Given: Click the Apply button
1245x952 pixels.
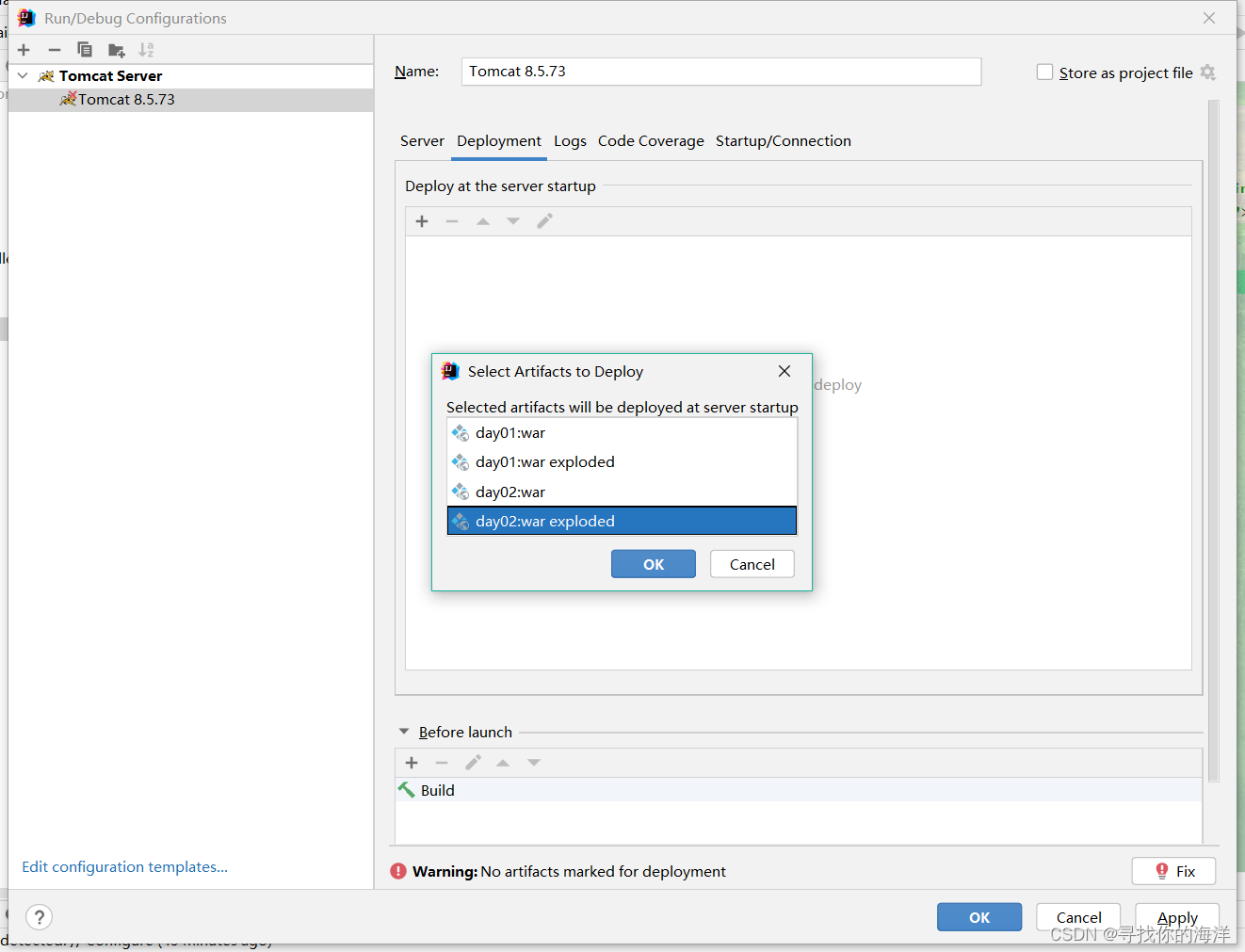Looking at the screenshot, I should pos(1177,917).
